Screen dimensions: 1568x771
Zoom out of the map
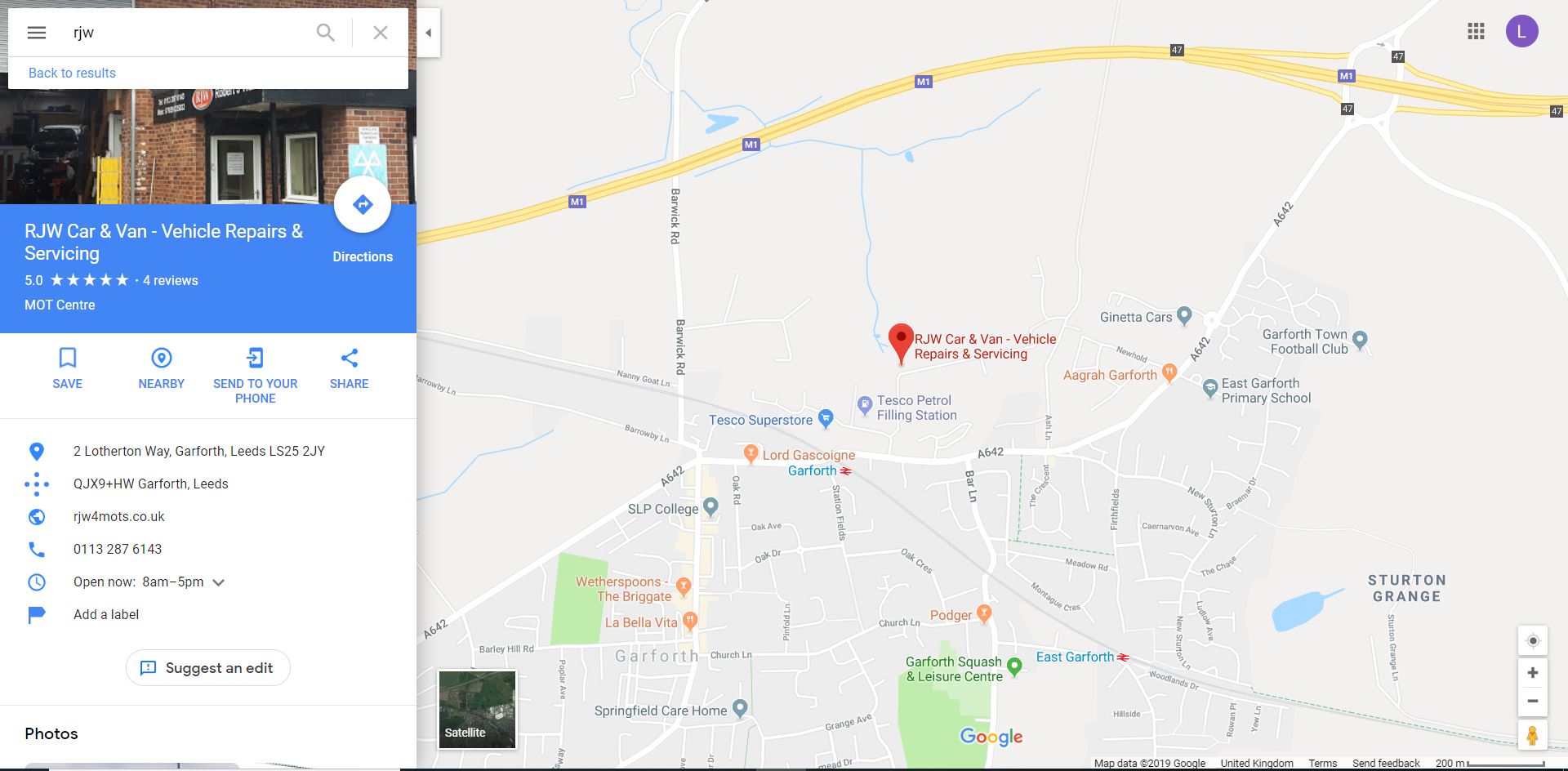[1533, 701]
